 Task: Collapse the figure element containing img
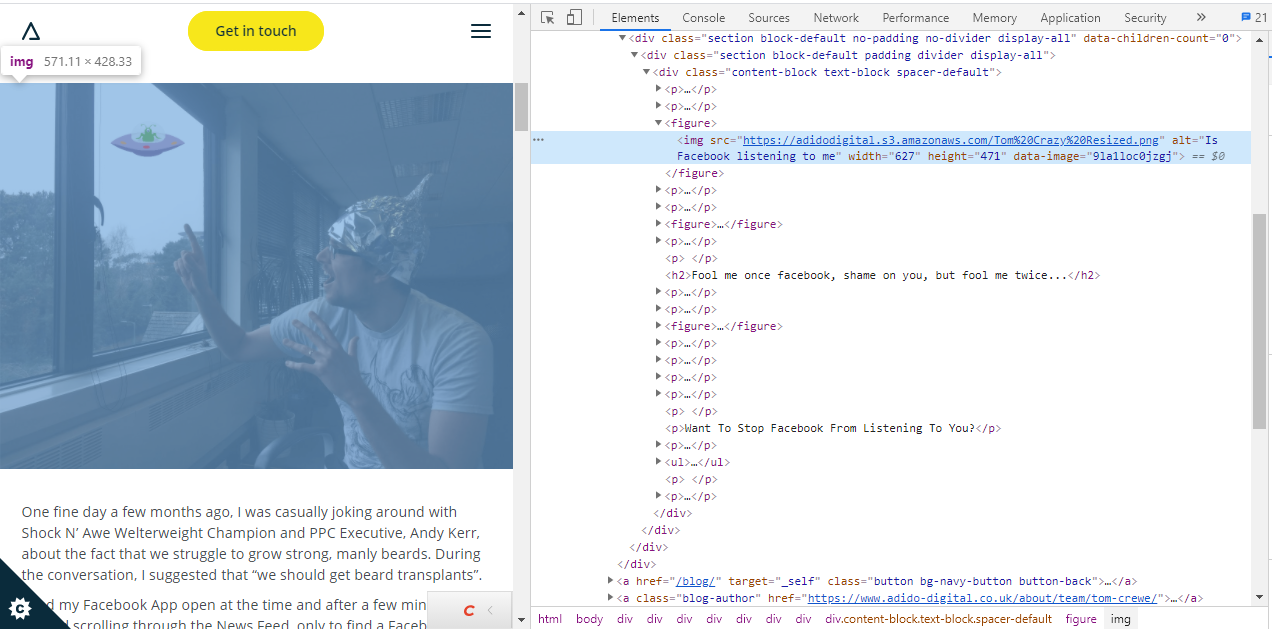coord(659,123)
